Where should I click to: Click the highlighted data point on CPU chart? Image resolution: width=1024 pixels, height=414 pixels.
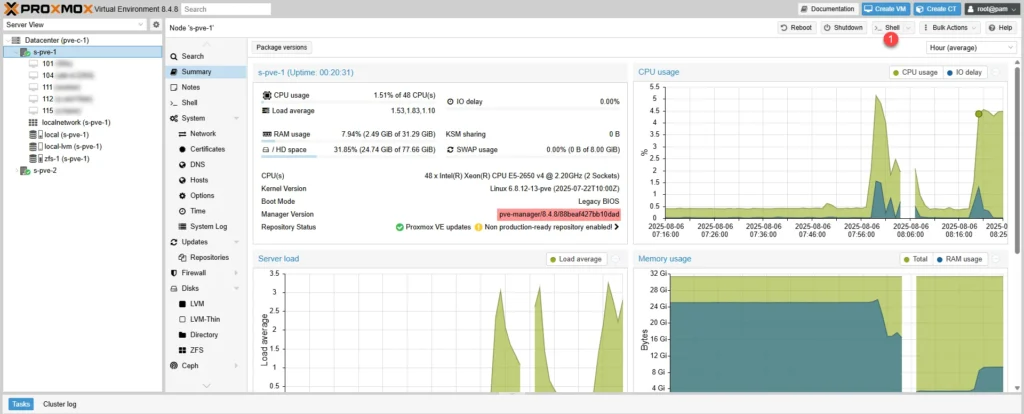(x=978, y=114)
